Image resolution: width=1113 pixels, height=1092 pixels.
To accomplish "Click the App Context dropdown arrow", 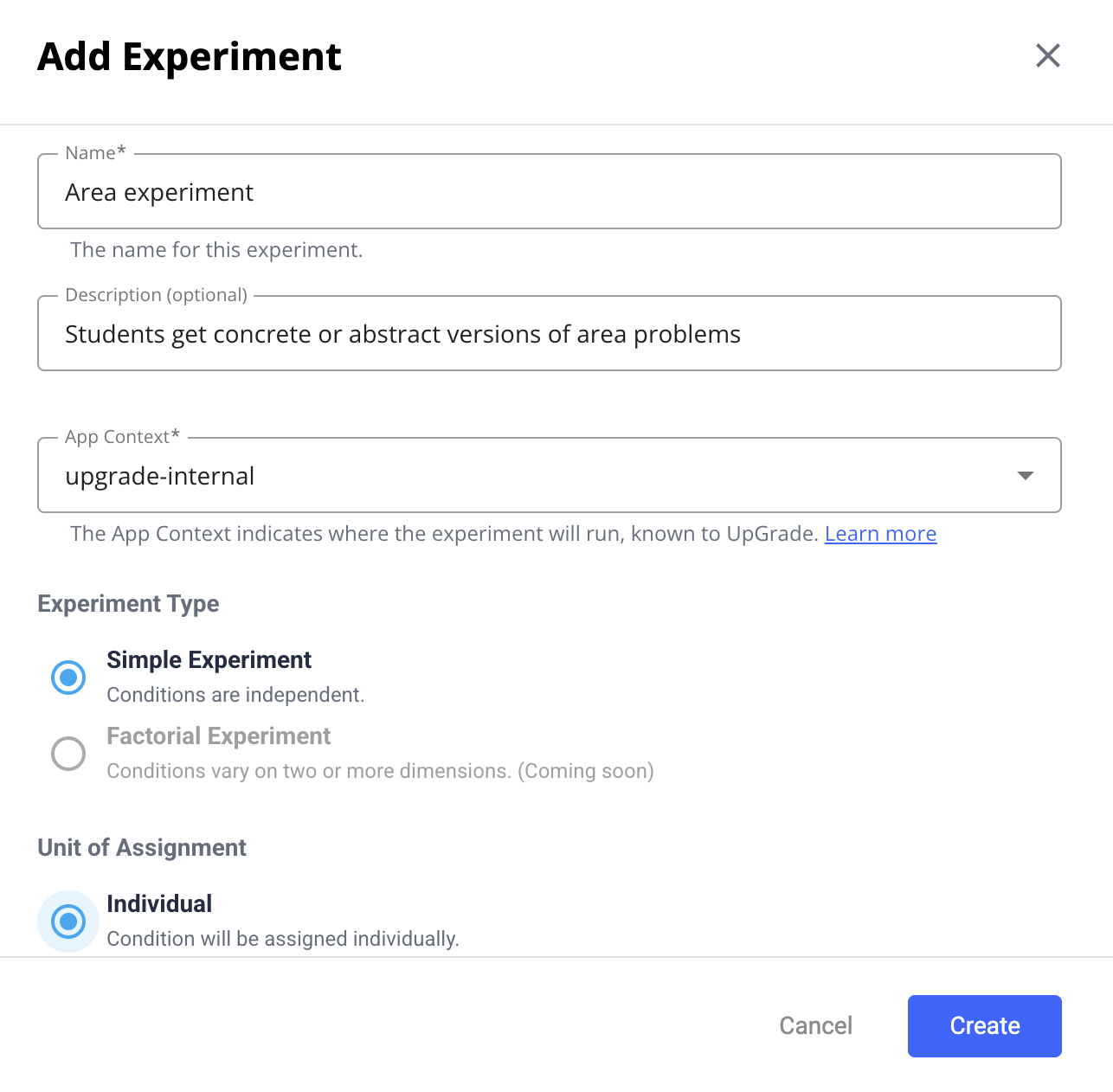I will click(1026, 476).
